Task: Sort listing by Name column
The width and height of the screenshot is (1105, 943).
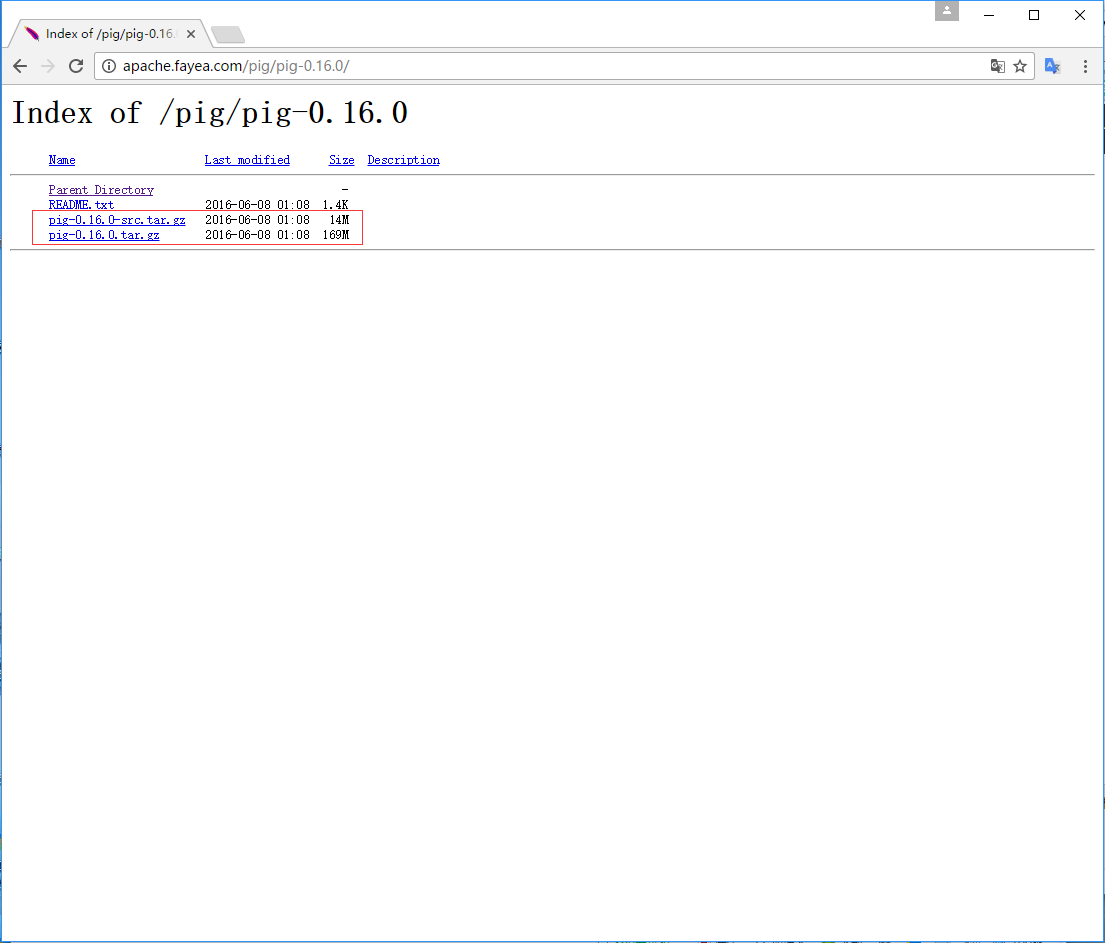Action: coord(62,160)
